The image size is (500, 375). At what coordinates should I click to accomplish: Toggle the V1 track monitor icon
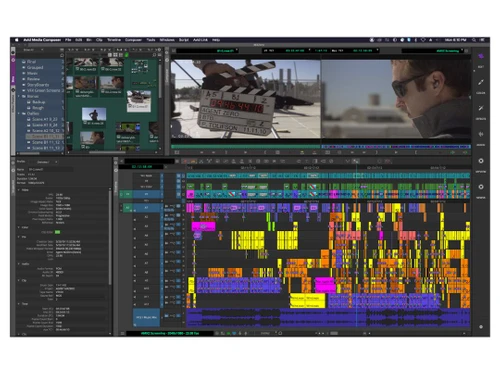tap(179, 194)
